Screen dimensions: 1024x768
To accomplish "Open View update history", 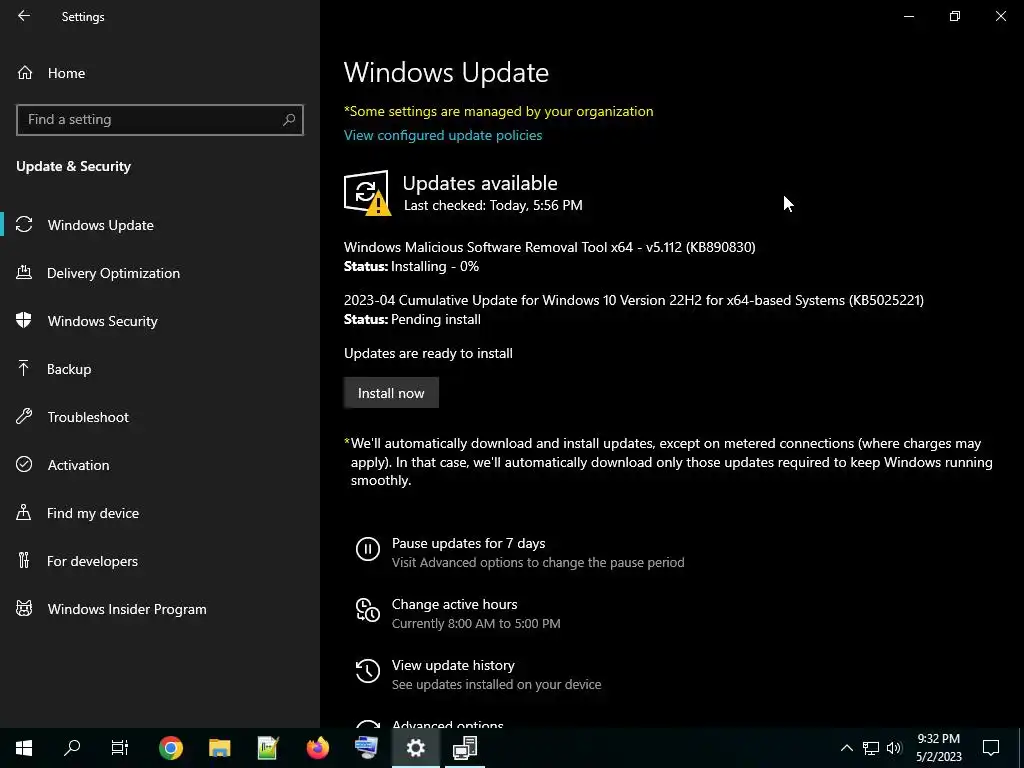I will point(453,665).
